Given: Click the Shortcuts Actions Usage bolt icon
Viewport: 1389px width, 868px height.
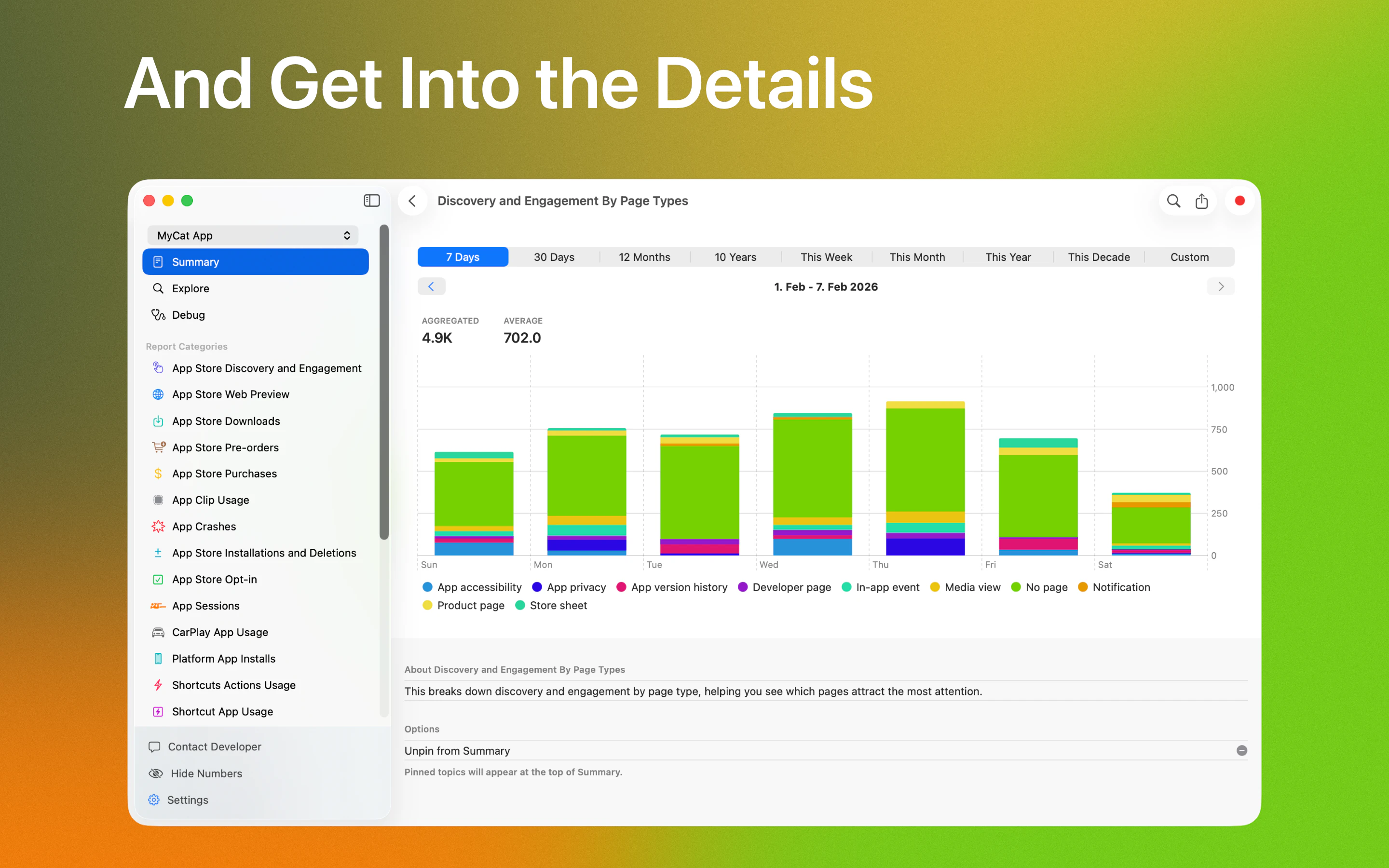Looking at the screenshot, I should click(x=158, y=685).
